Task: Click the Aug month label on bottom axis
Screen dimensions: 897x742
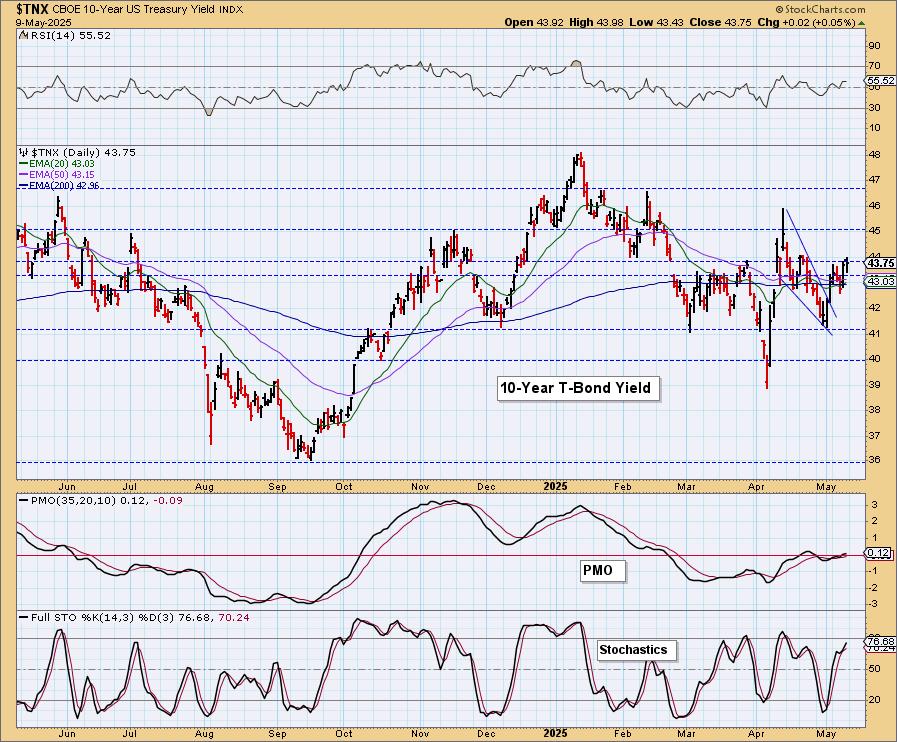Action: tap(204, 733)
